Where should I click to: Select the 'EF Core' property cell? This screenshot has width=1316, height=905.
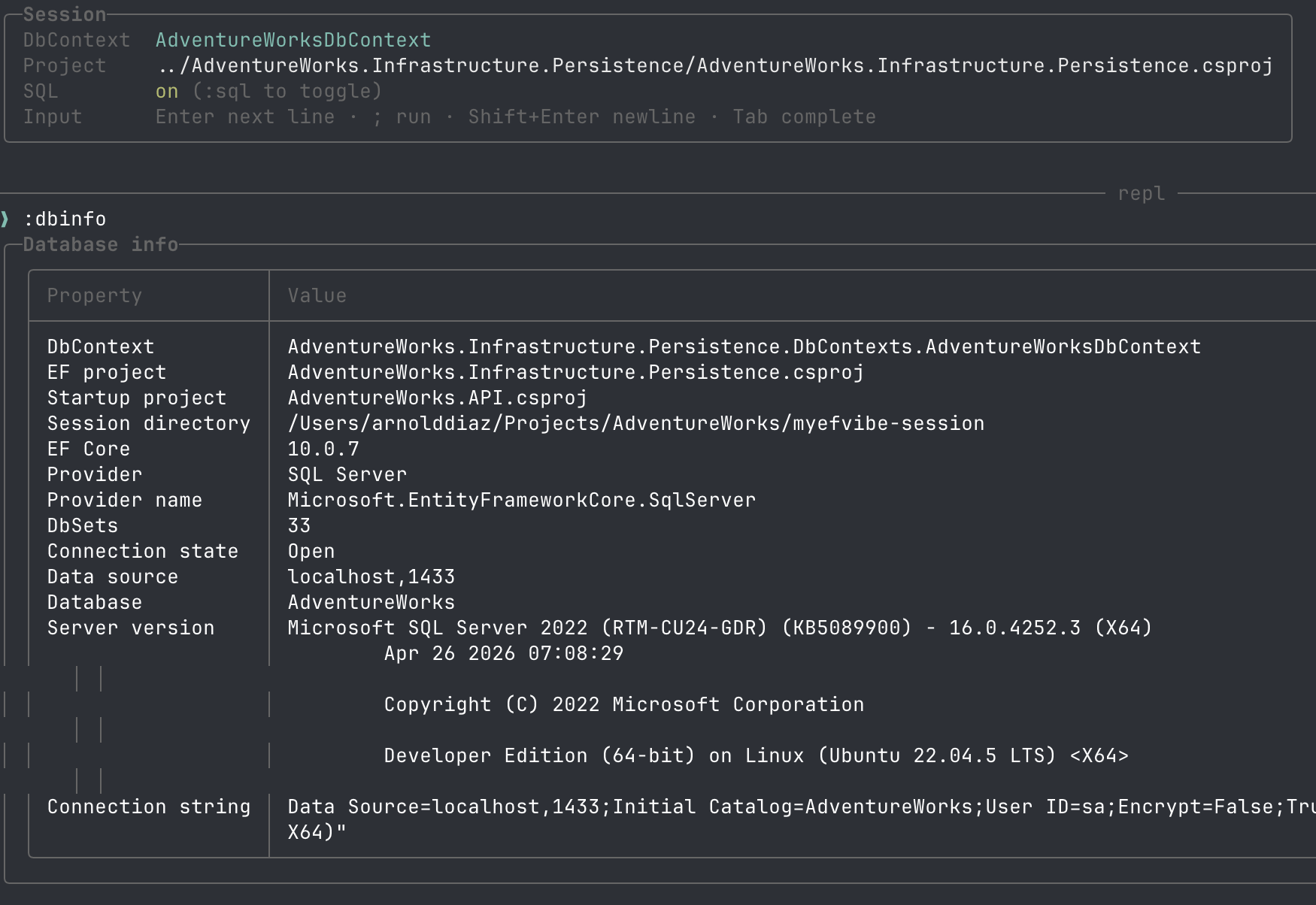89,449
